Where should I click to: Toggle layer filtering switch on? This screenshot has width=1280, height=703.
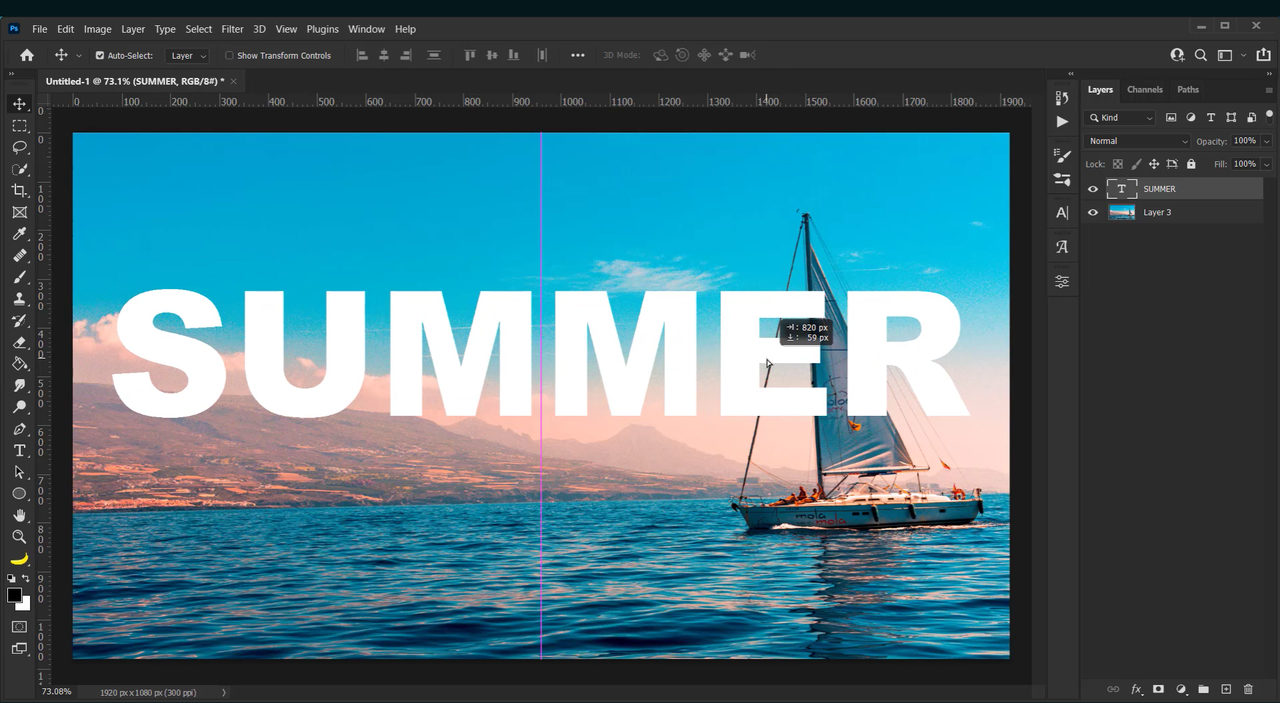click(1269, 116)
